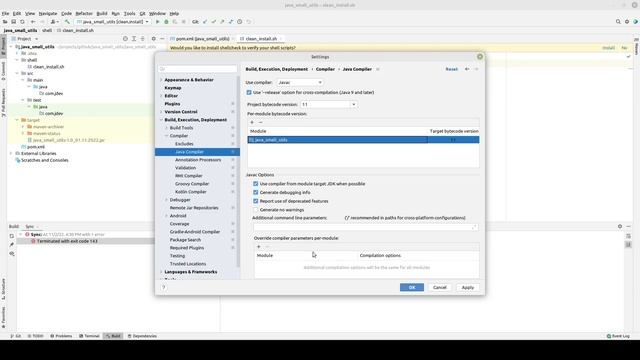The height and width of the screenshot is (360, 640).
Task: Open Project panel options gear
Action: click(153, 39)
